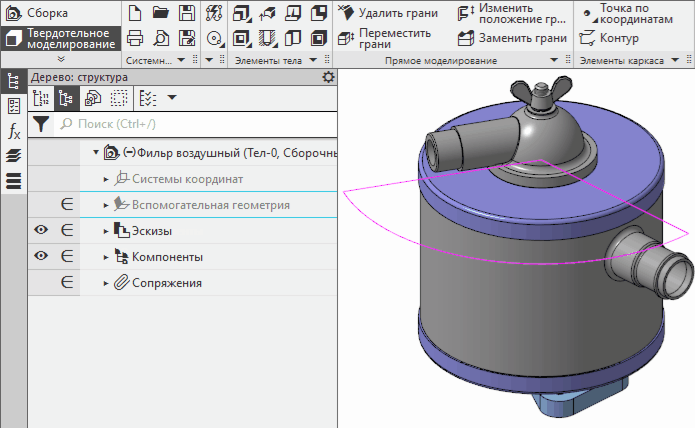Image resolution: width=695 pixels, height=428 pixels.
Task: Expand the Компоненты tree node
Action: point(107,257)
